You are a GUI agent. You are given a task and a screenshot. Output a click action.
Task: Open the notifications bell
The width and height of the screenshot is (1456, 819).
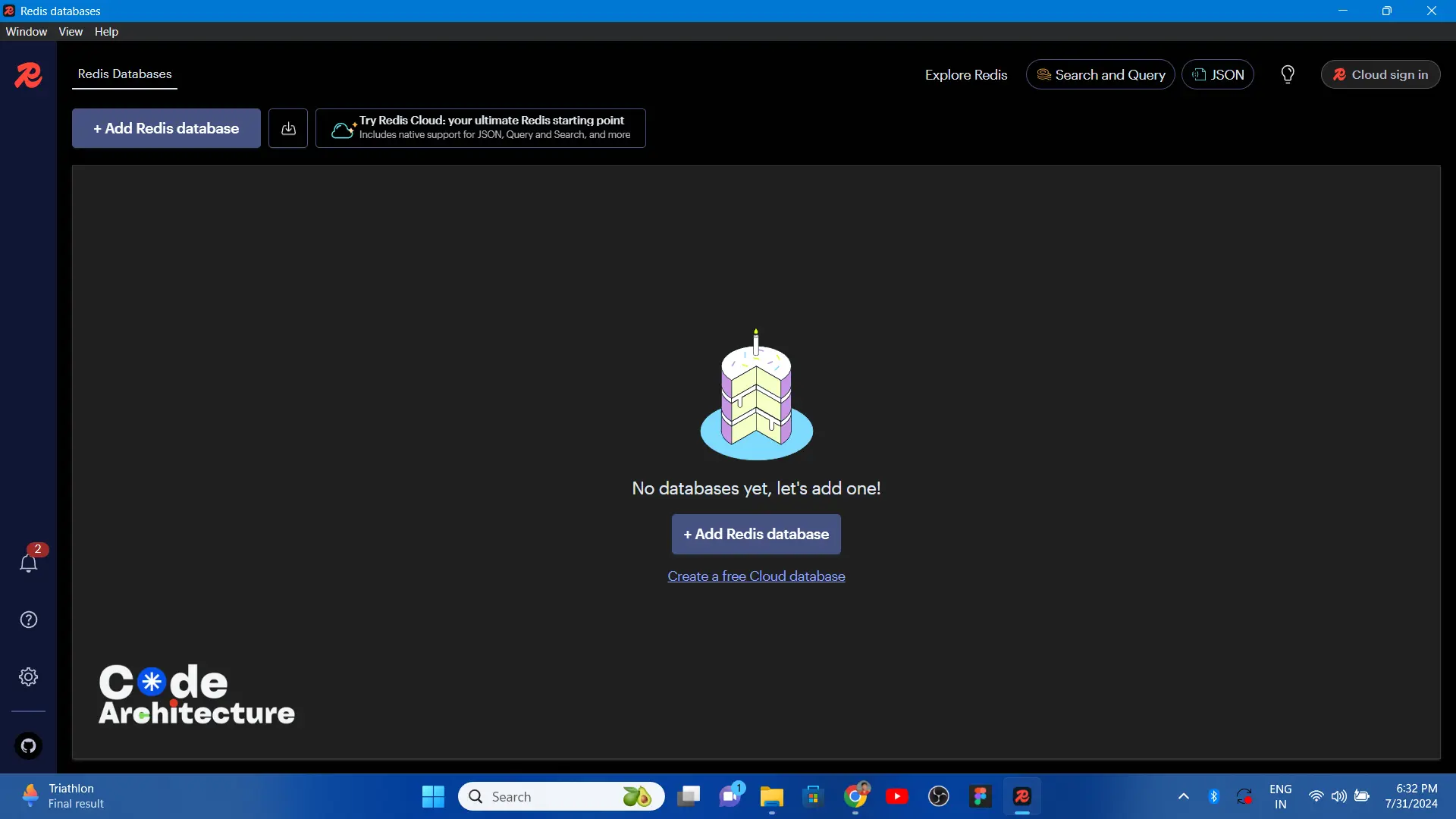point(28,563)
